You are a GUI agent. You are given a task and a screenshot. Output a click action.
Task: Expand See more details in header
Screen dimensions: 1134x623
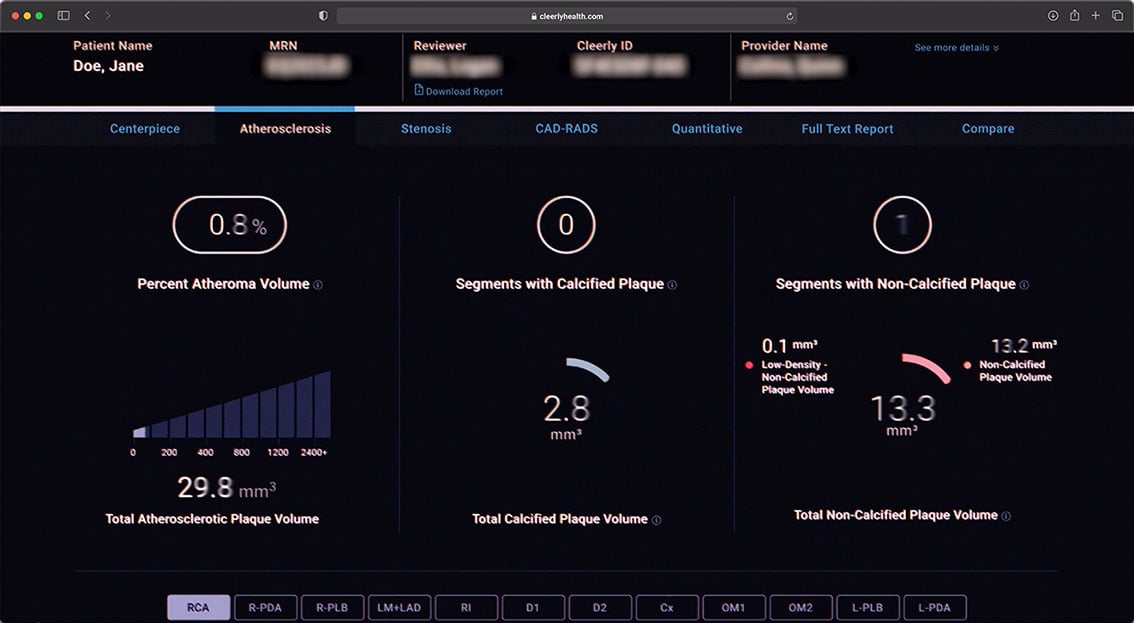tap(956, 48)
